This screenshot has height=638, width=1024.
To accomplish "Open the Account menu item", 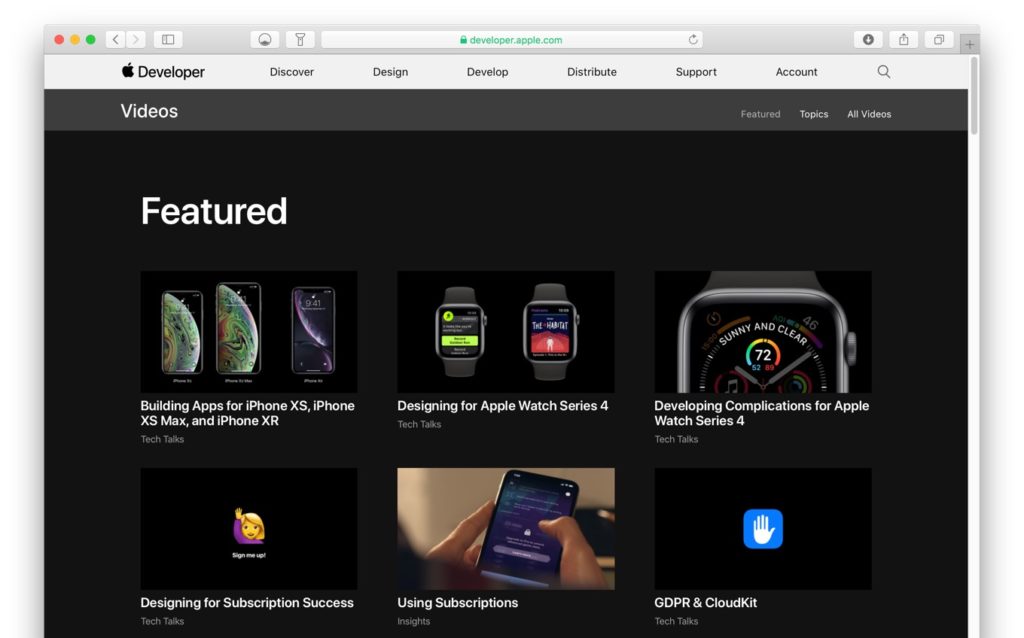I will (796, 71).
